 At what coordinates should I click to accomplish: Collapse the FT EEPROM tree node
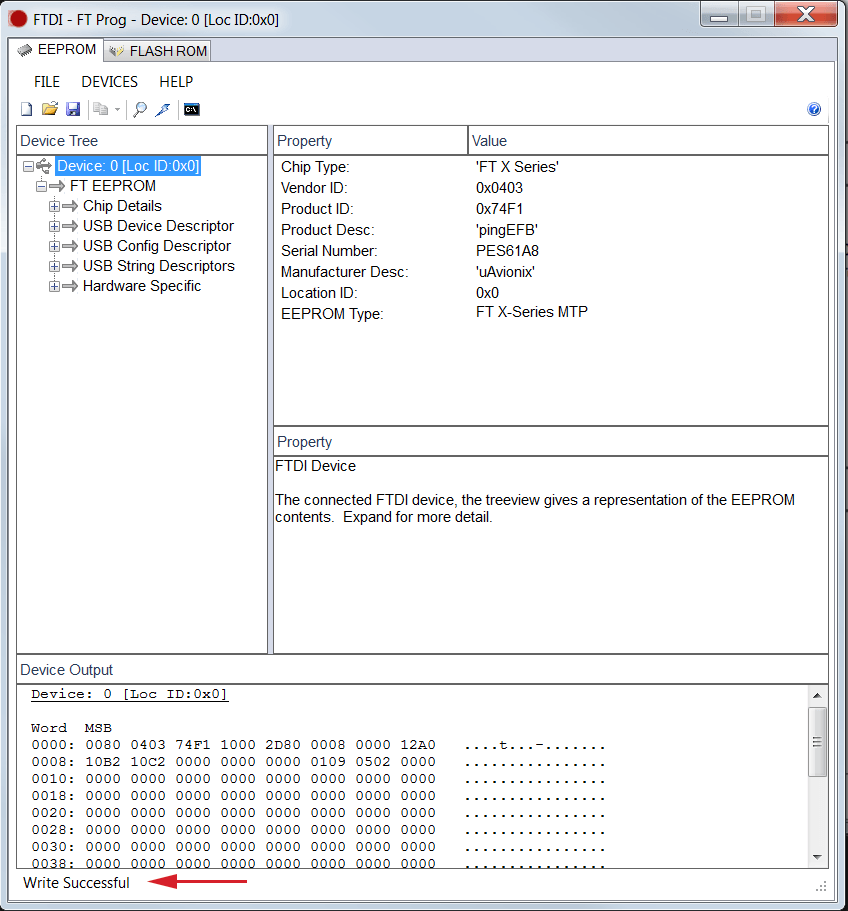point(41,186)
